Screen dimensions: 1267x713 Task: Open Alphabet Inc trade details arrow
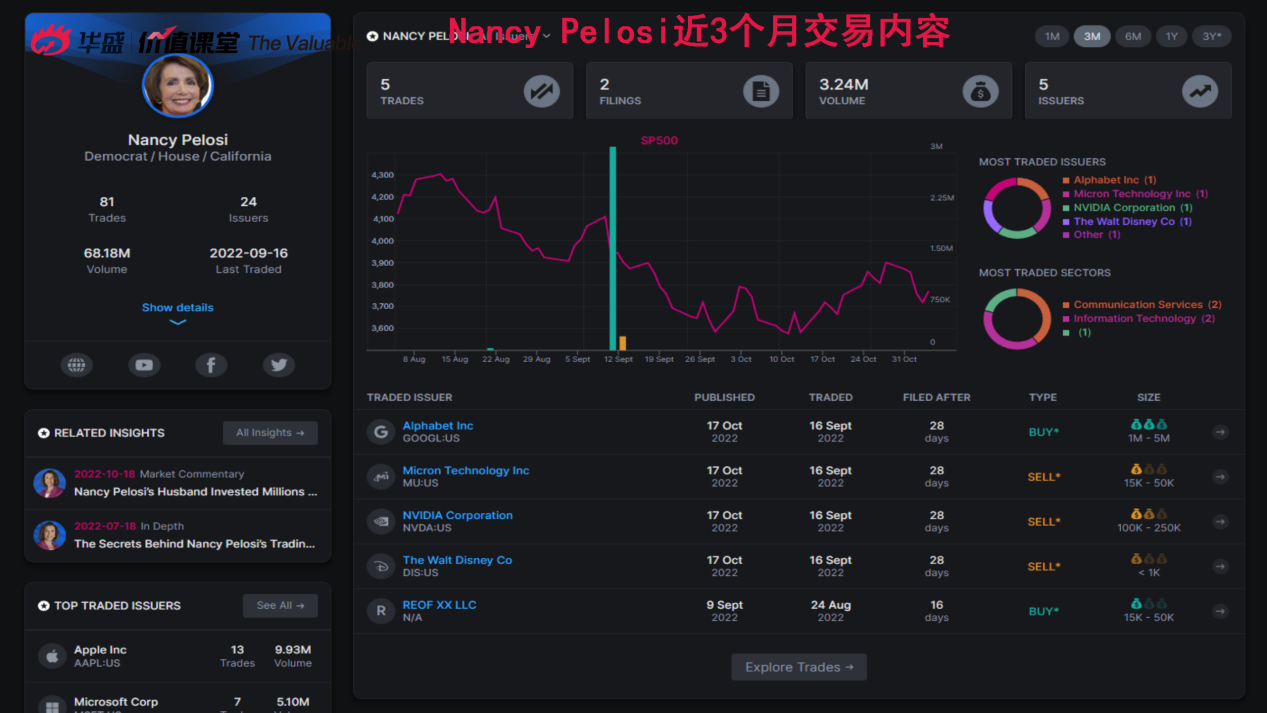pyautogui.click(x=1220, y=432)
